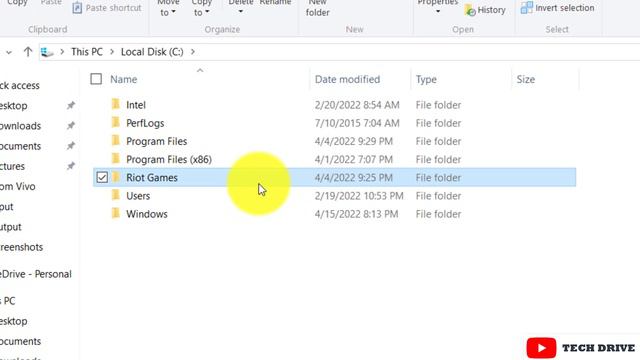Sort by Size column

[x=526, y=79]
